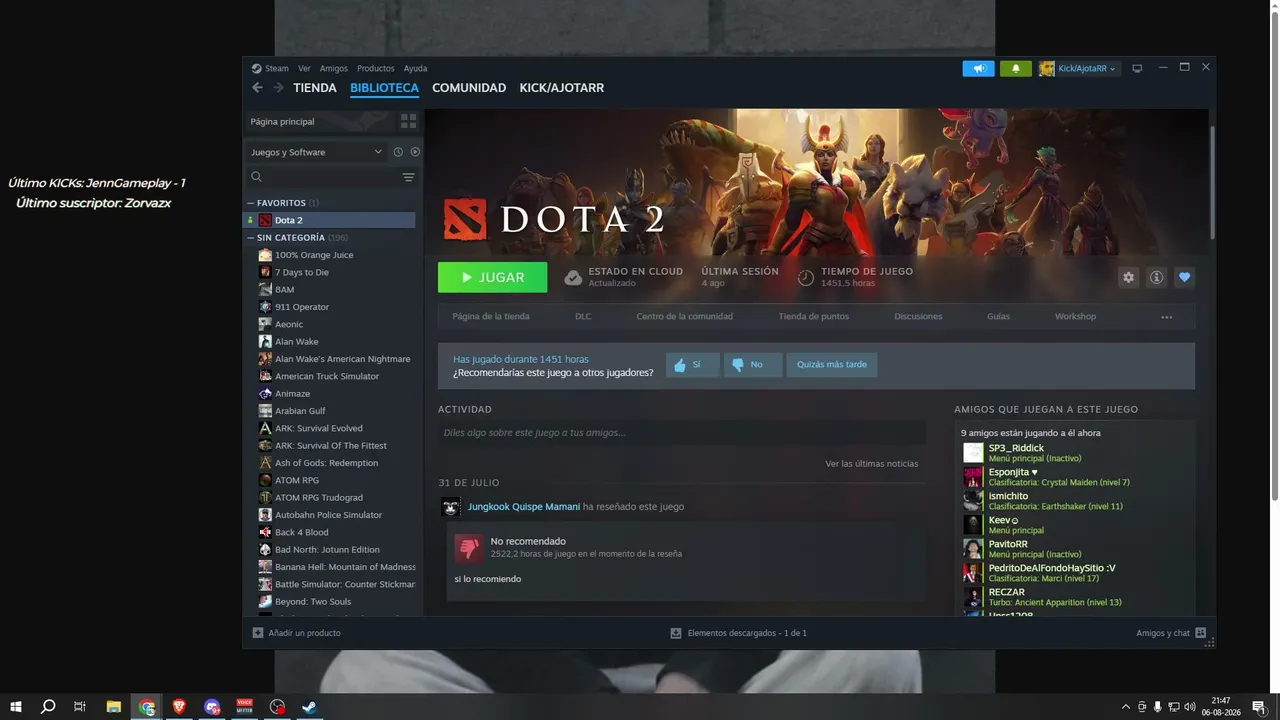The width and height of the screenshot is (1280, 720).
Task: Click Añadir un producto
Action: point(304,633)
